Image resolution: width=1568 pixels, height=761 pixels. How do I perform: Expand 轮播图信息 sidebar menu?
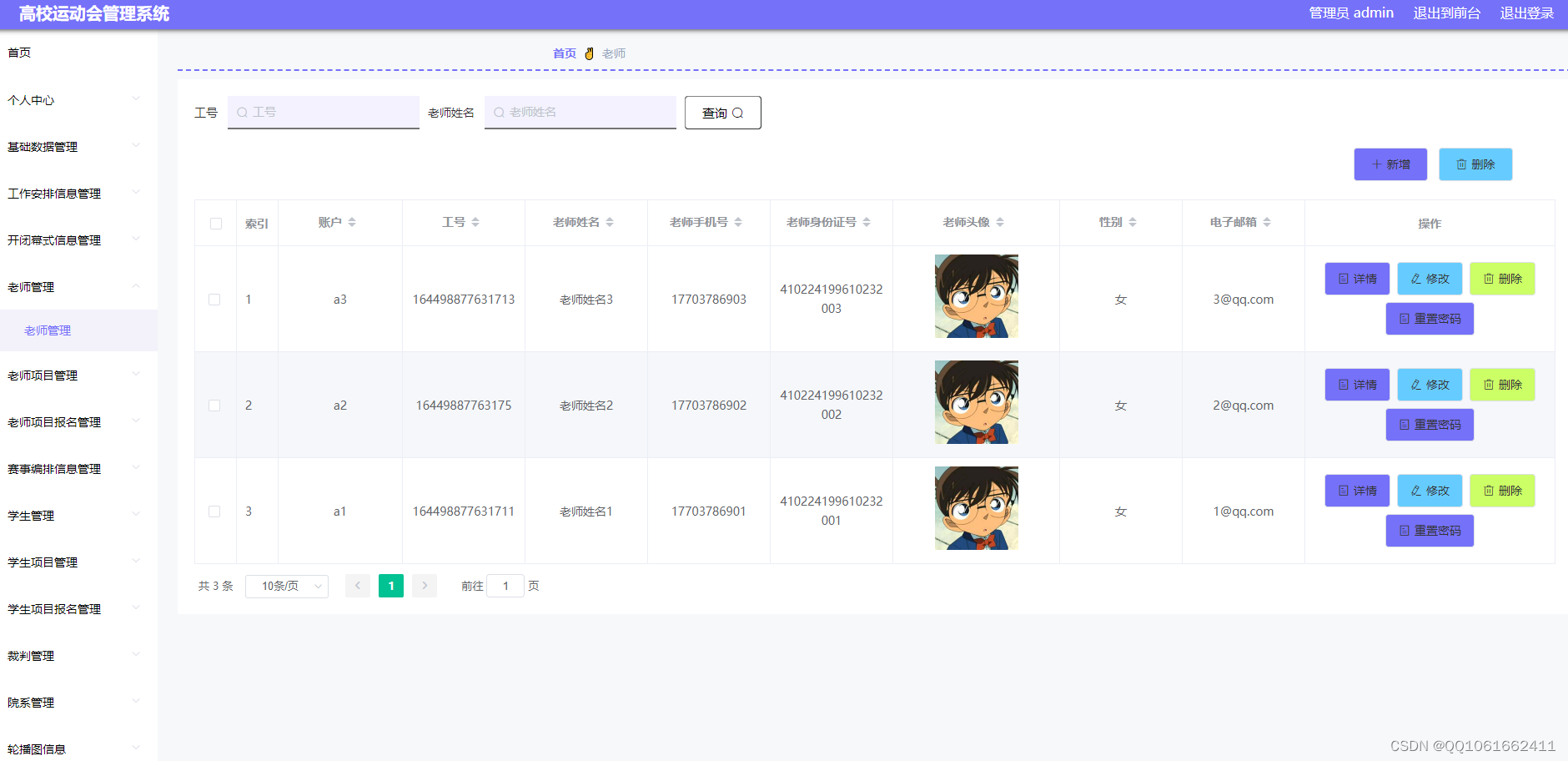tap(78, 748)
